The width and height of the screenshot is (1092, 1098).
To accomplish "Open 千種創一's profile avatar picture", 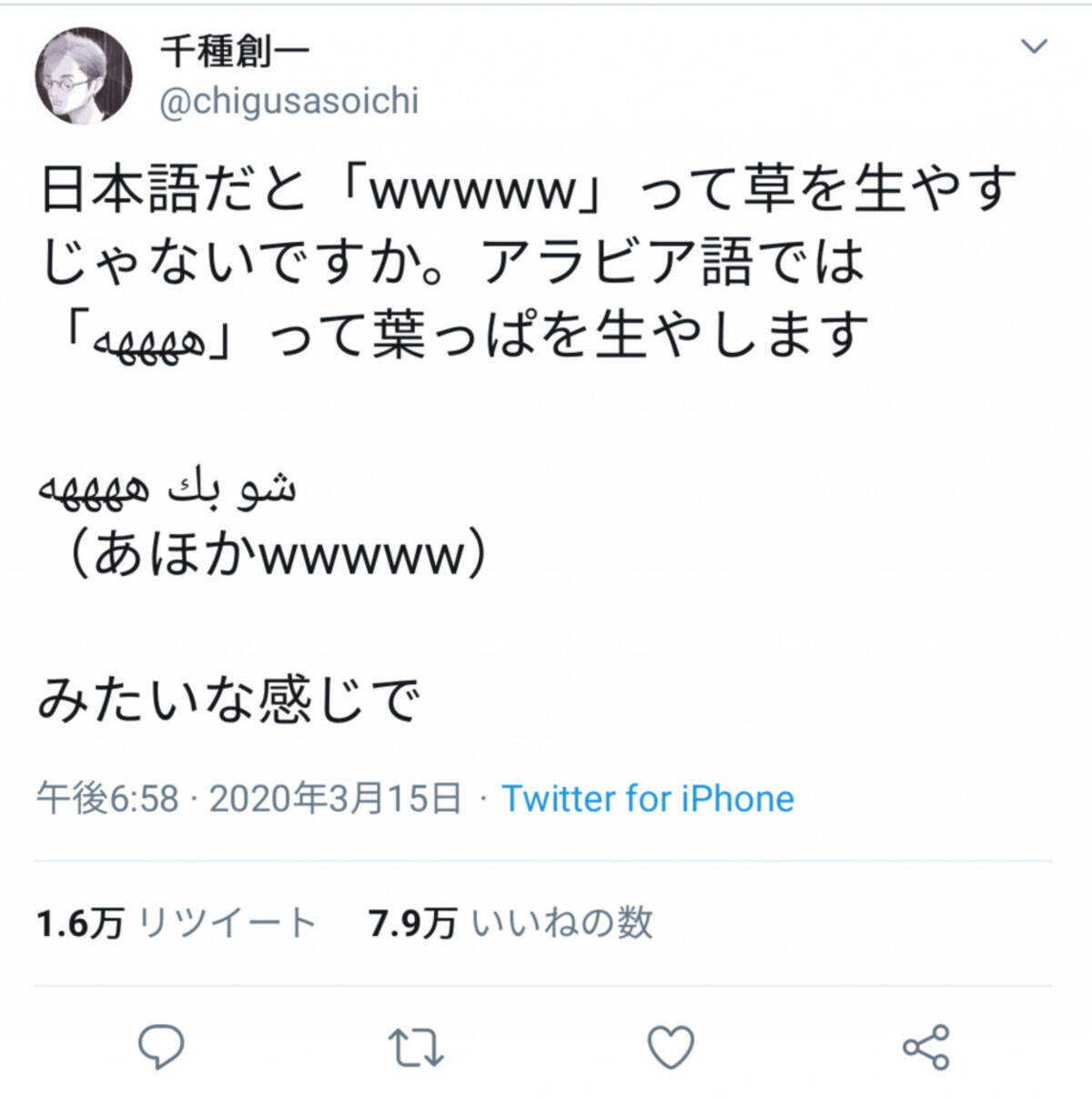I will click(84, 75).
